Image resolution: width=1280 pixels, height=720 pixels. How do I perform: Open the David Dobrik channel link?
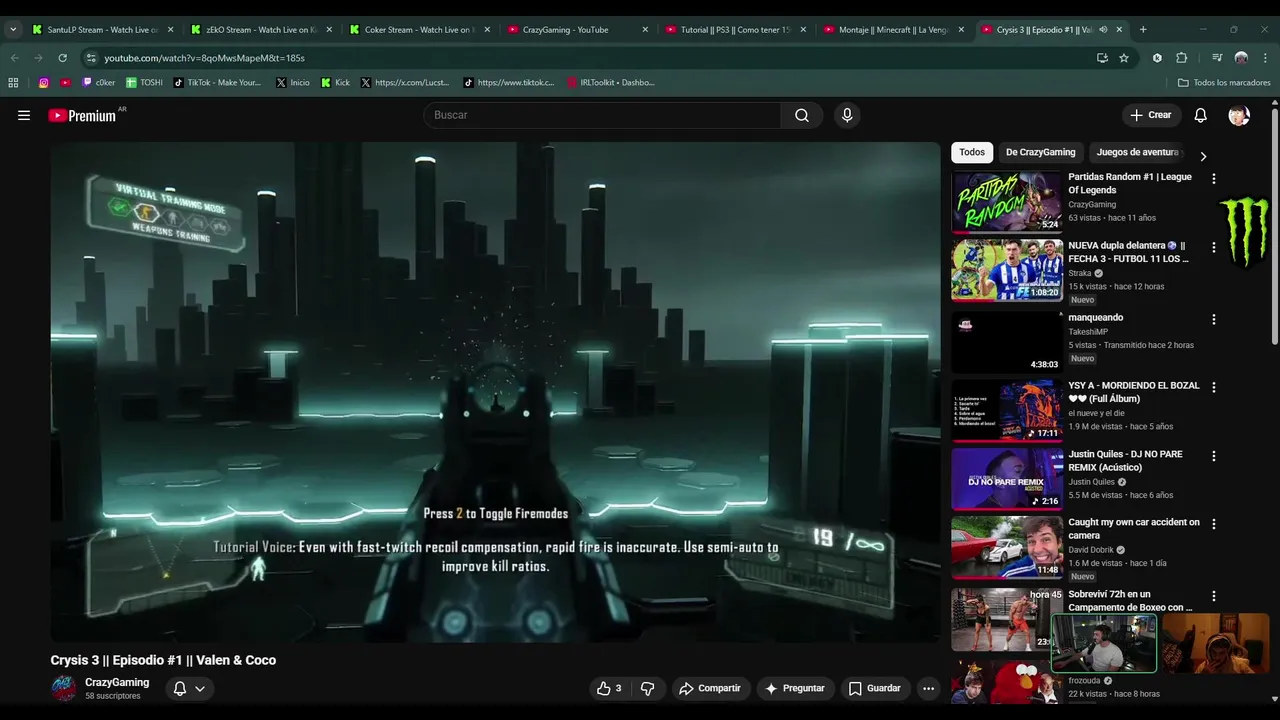(1091, 550)
